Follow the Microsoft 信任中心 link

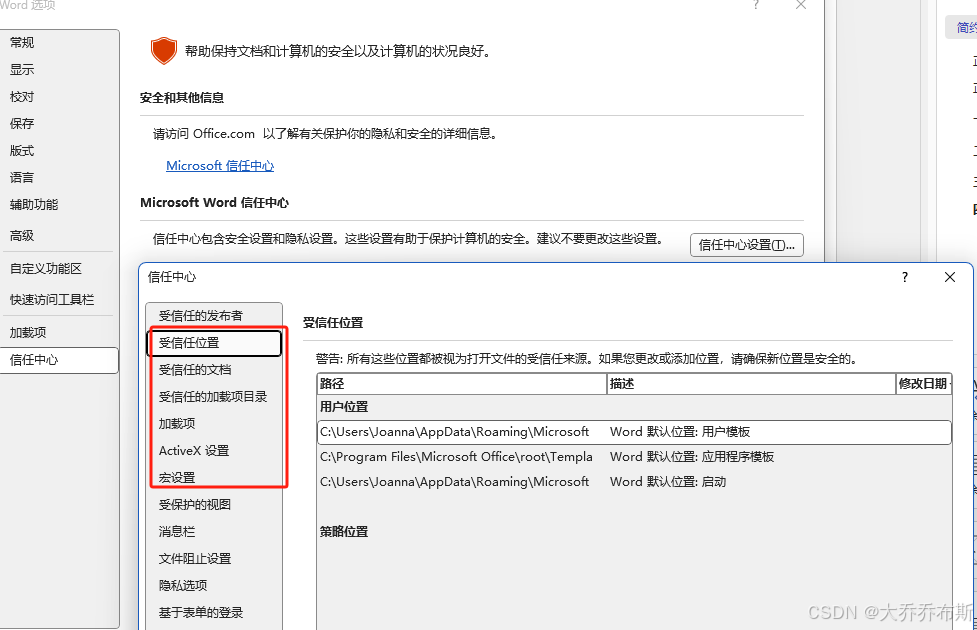[220, 165]
